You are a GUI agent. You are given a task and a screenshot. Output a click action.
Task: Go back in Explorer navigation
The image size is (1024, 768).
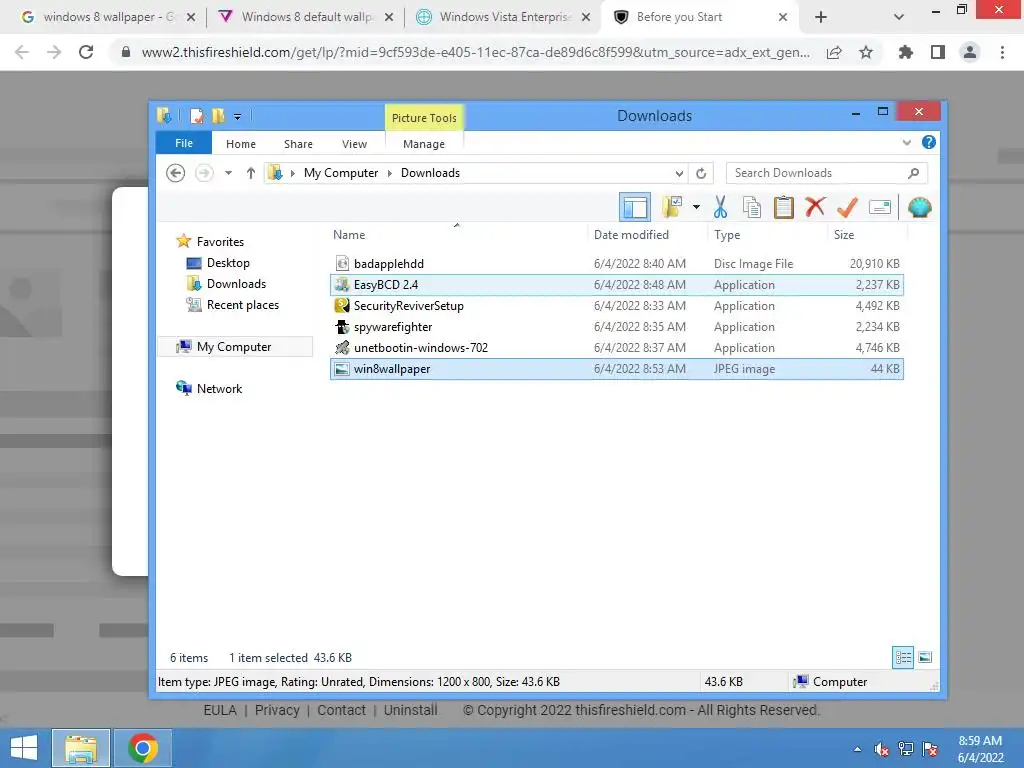coord(176,173)
